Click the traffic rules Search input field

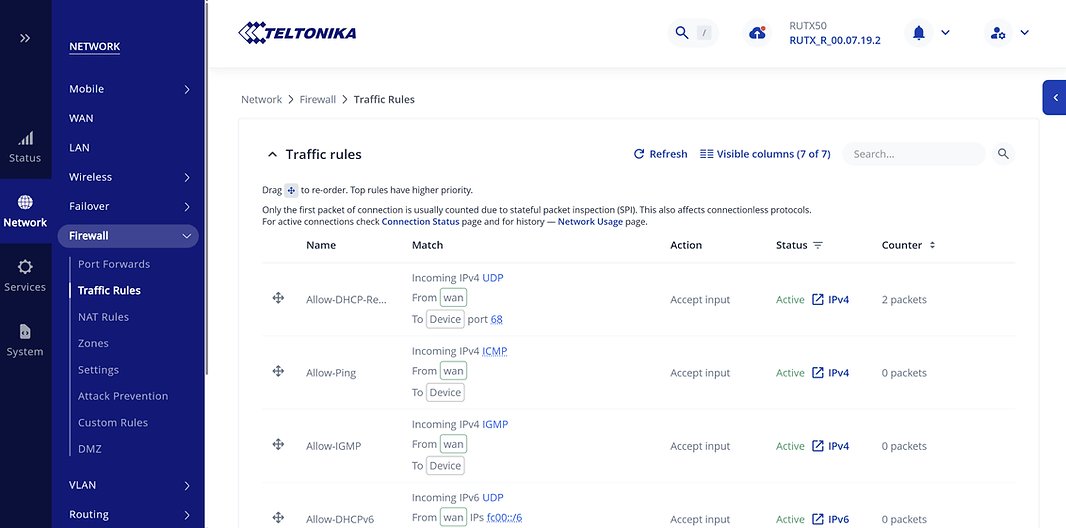tap(913, 154)
